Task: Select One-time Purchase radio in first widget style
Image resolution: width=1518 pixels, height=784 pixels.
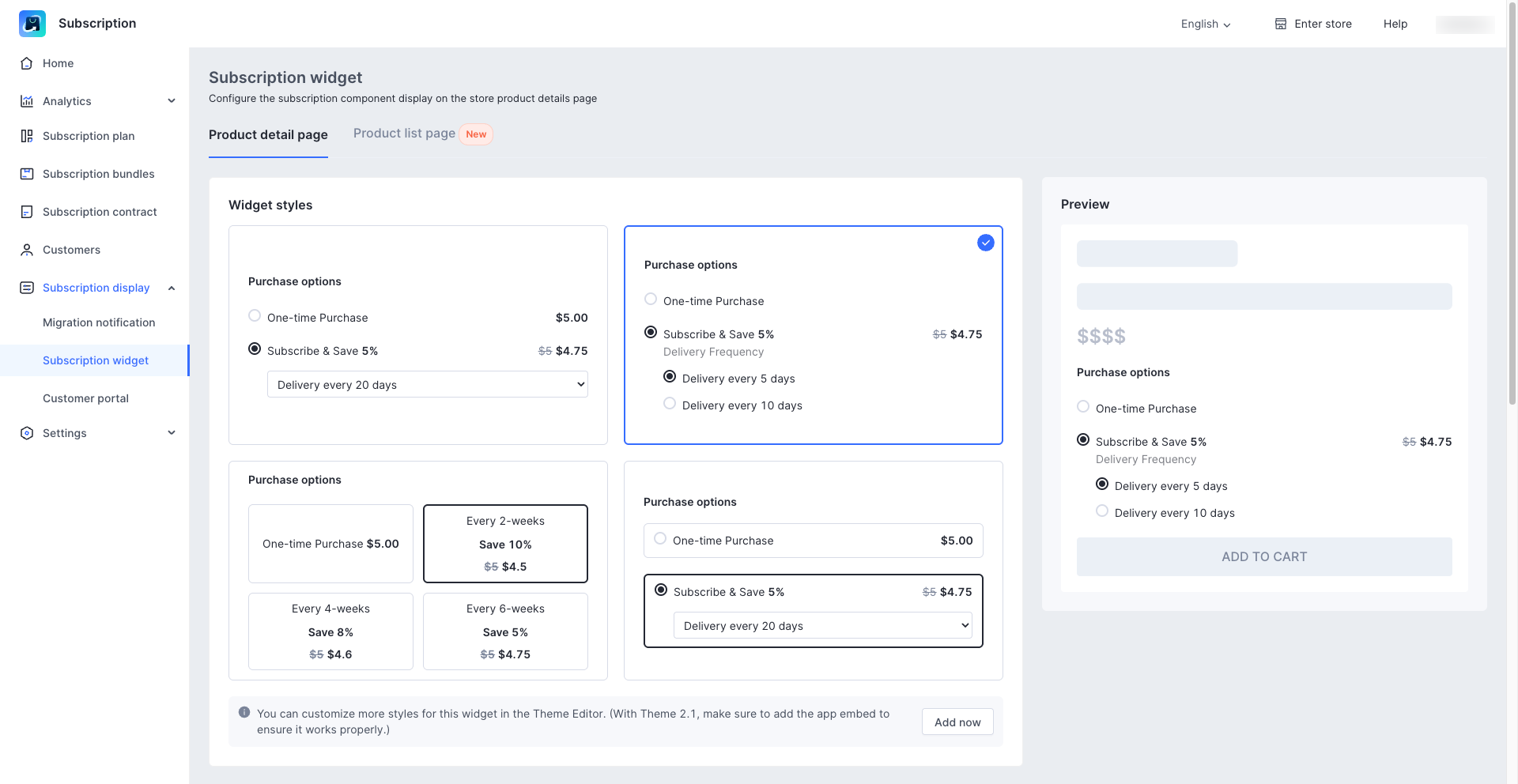Action: 255,316
